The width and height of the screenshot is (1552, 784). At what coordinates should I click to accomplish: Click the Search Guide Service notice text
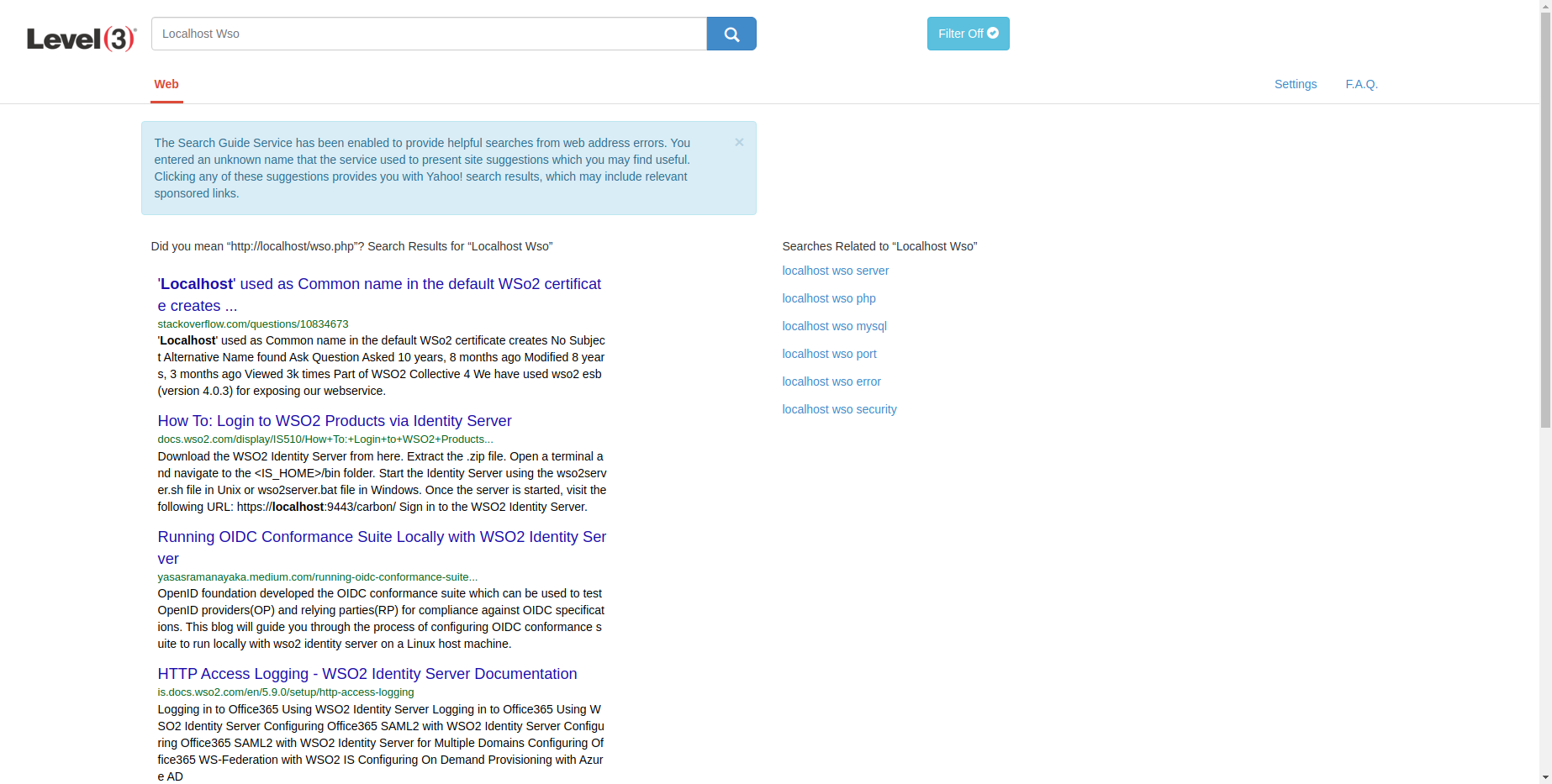coord(422,168)
